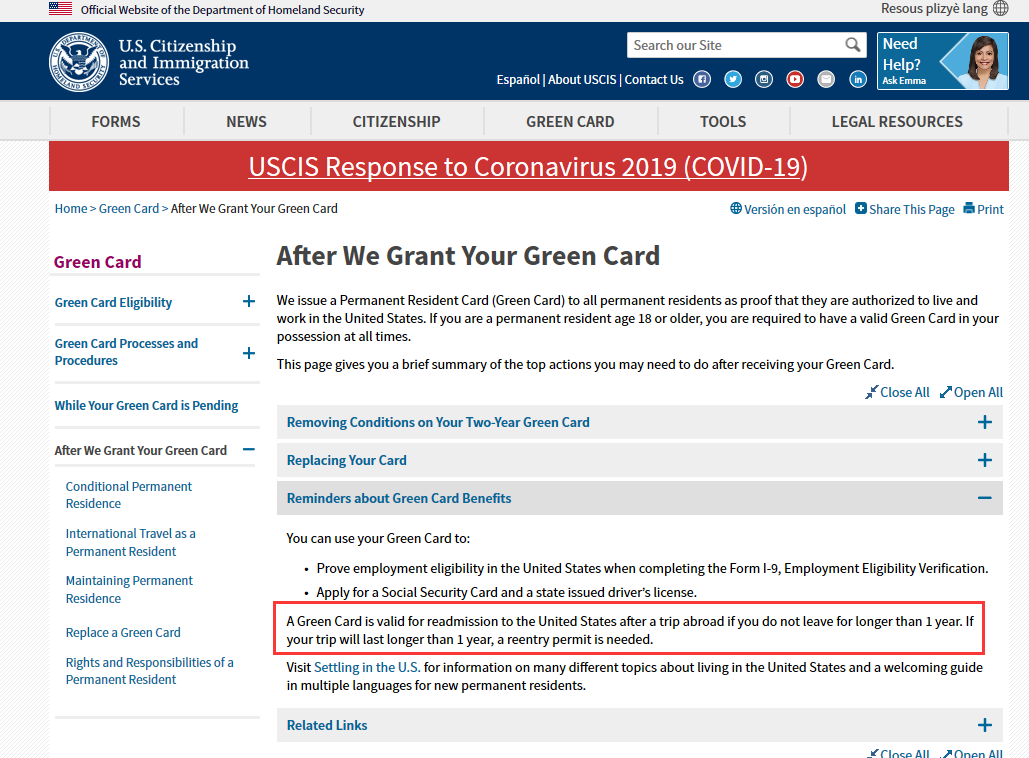Expand Green Card Eligibility in sidebar
The width and height of the screenshot is (1029, 758).
[x=249, y=301]
